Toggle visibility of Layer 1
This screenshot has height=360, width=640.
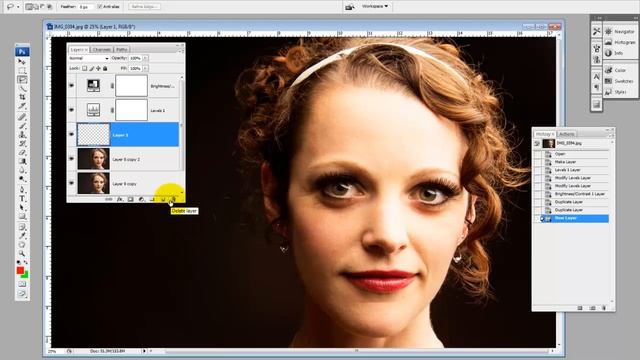click(x=72, y=135)
